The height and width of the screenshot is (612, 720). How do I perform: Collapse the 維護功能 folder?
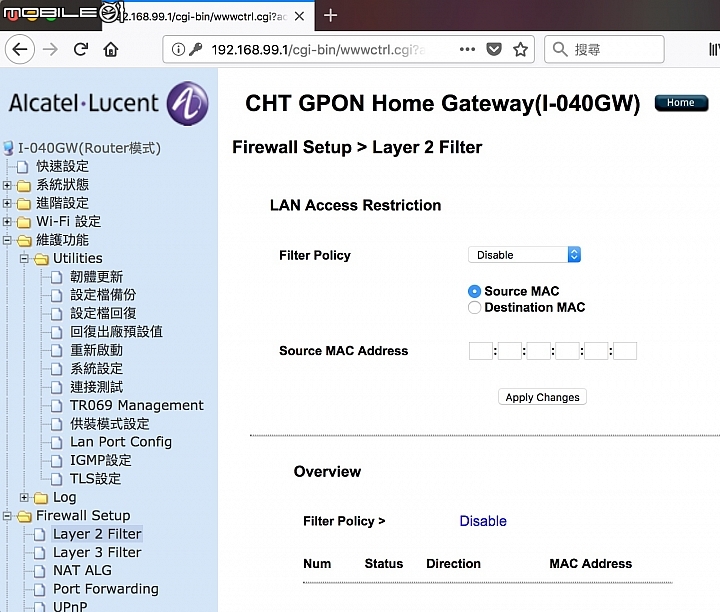pyautogui.click(x=7, y=240)
